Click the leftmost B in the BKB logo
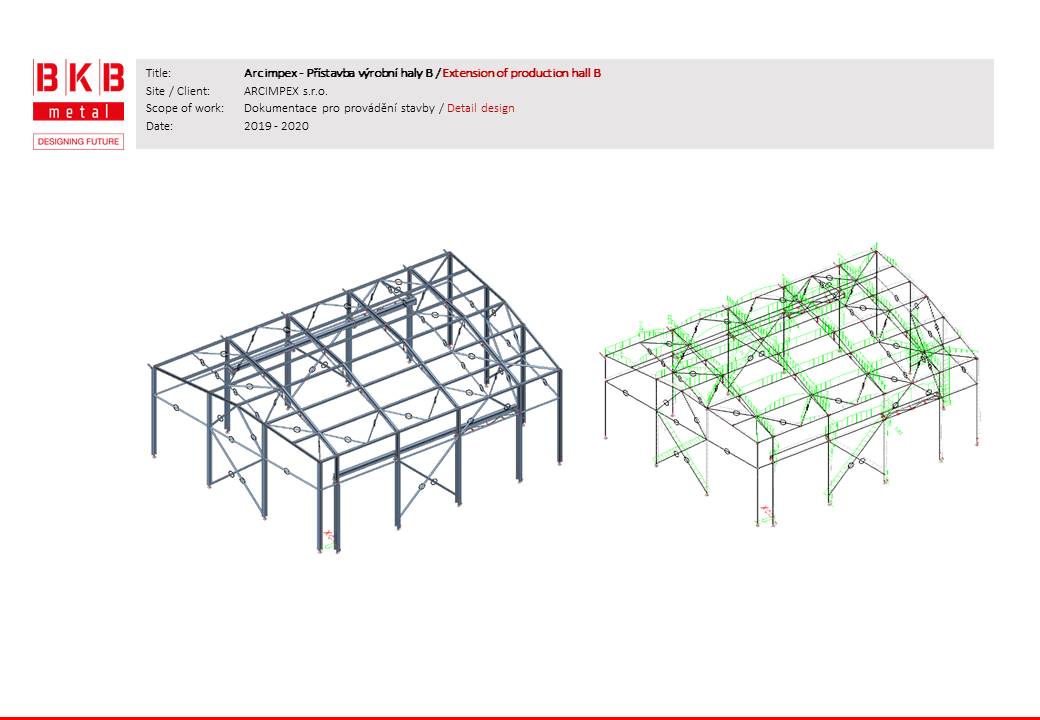The image size is (1040, 720). (x=47, y=79)
